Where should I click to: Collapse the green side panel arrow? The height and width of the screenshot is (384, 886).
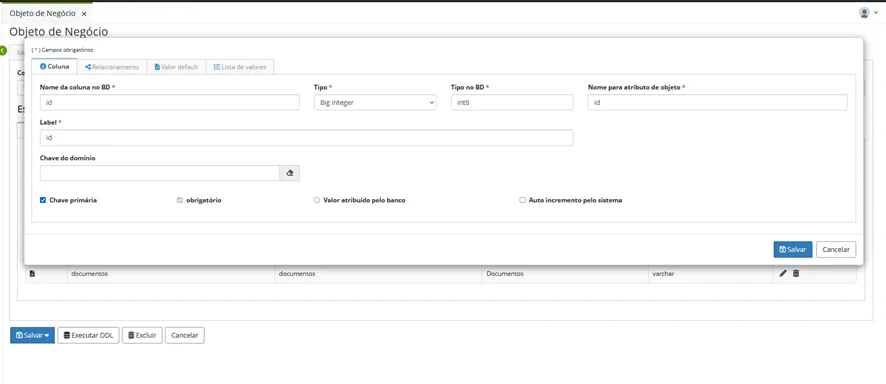coord(3,51)
